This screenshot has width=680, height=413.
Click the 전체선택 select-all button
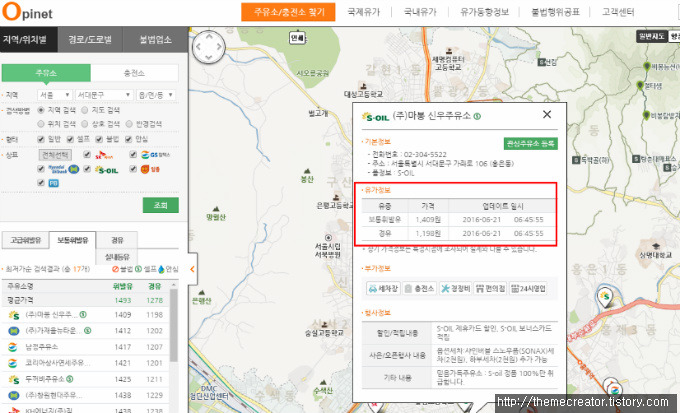coord(56,155)
